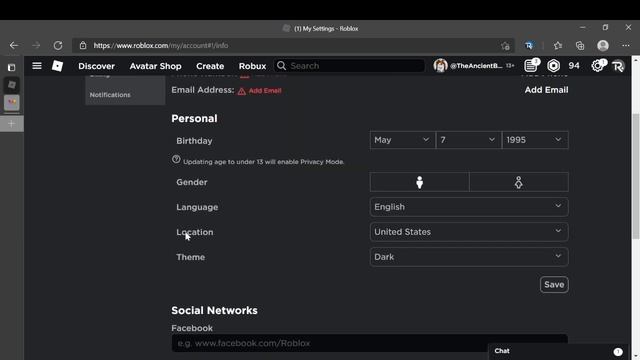This screenshot has width=640, height=360.
Task: Open the settings gear icon
Action: [x=598, y=66]
